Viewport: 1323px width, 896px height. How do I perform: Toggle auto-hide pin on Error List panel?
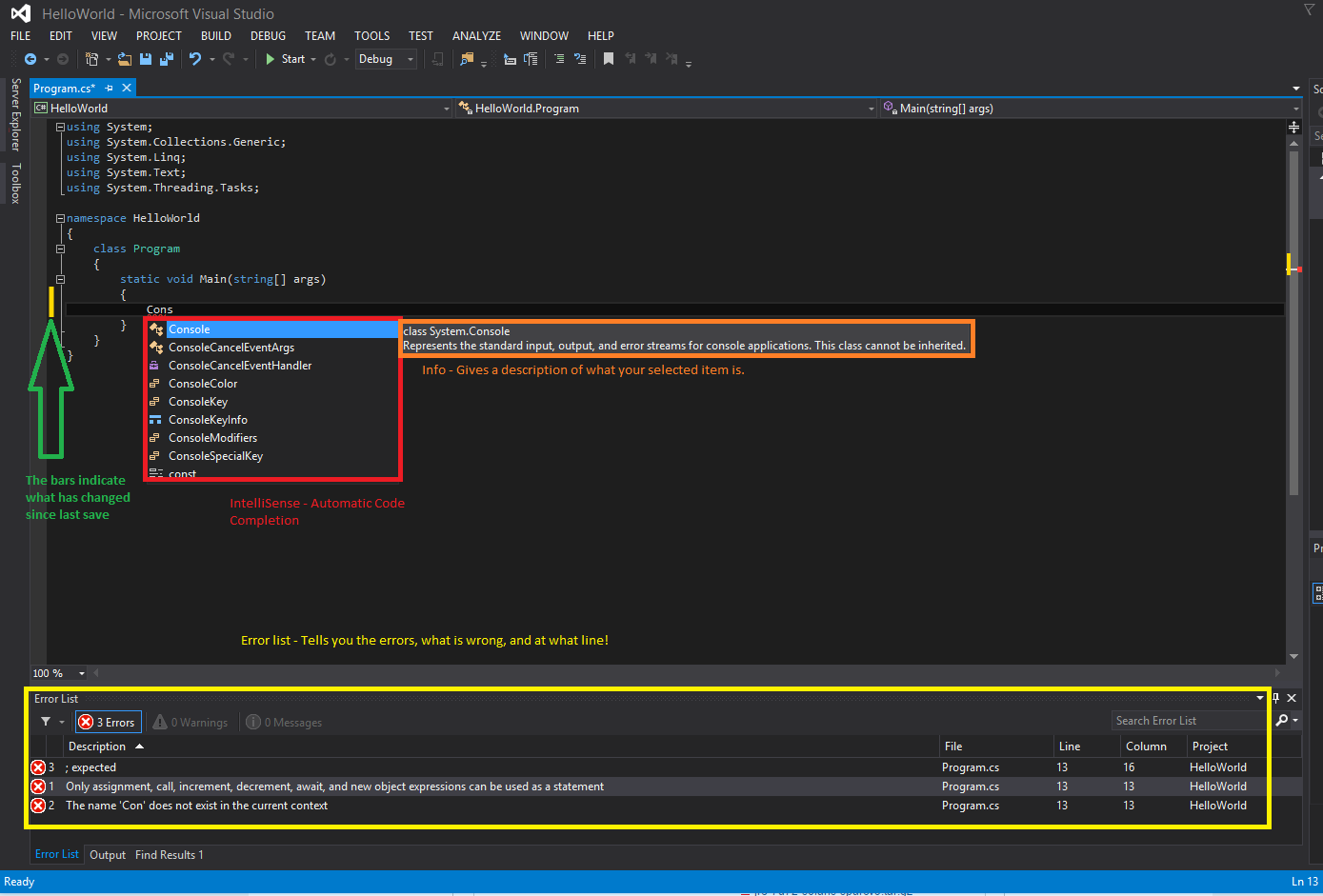click(1276, 698)
